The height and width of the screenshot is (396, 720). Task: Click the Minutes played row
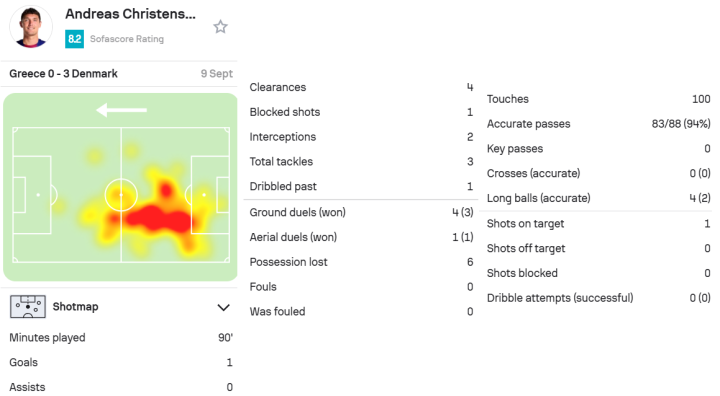(121, 338)
